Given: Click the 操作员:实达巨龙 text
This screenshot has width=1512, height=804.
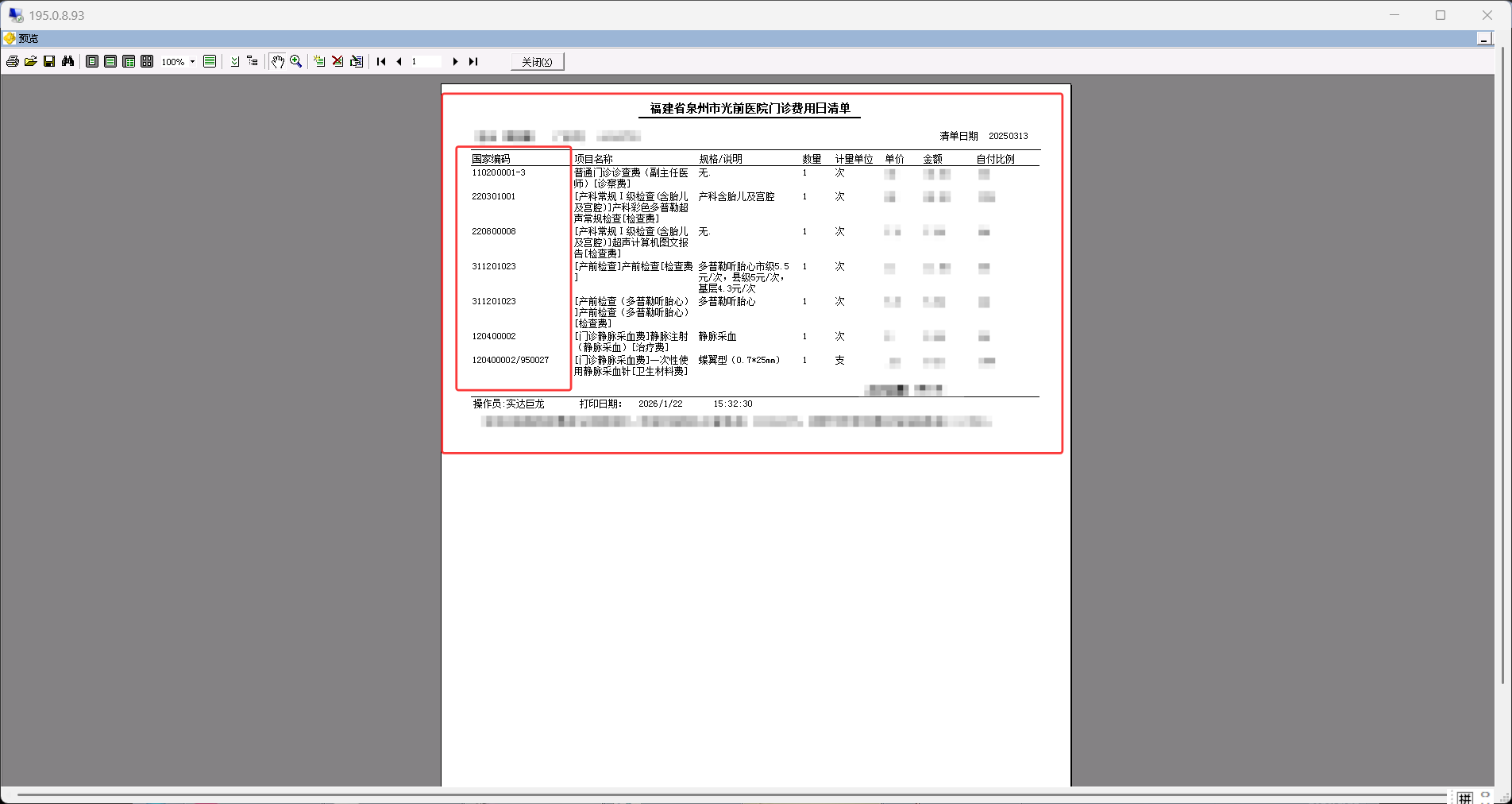Looking at the screenshot, I should pos(508,404).
